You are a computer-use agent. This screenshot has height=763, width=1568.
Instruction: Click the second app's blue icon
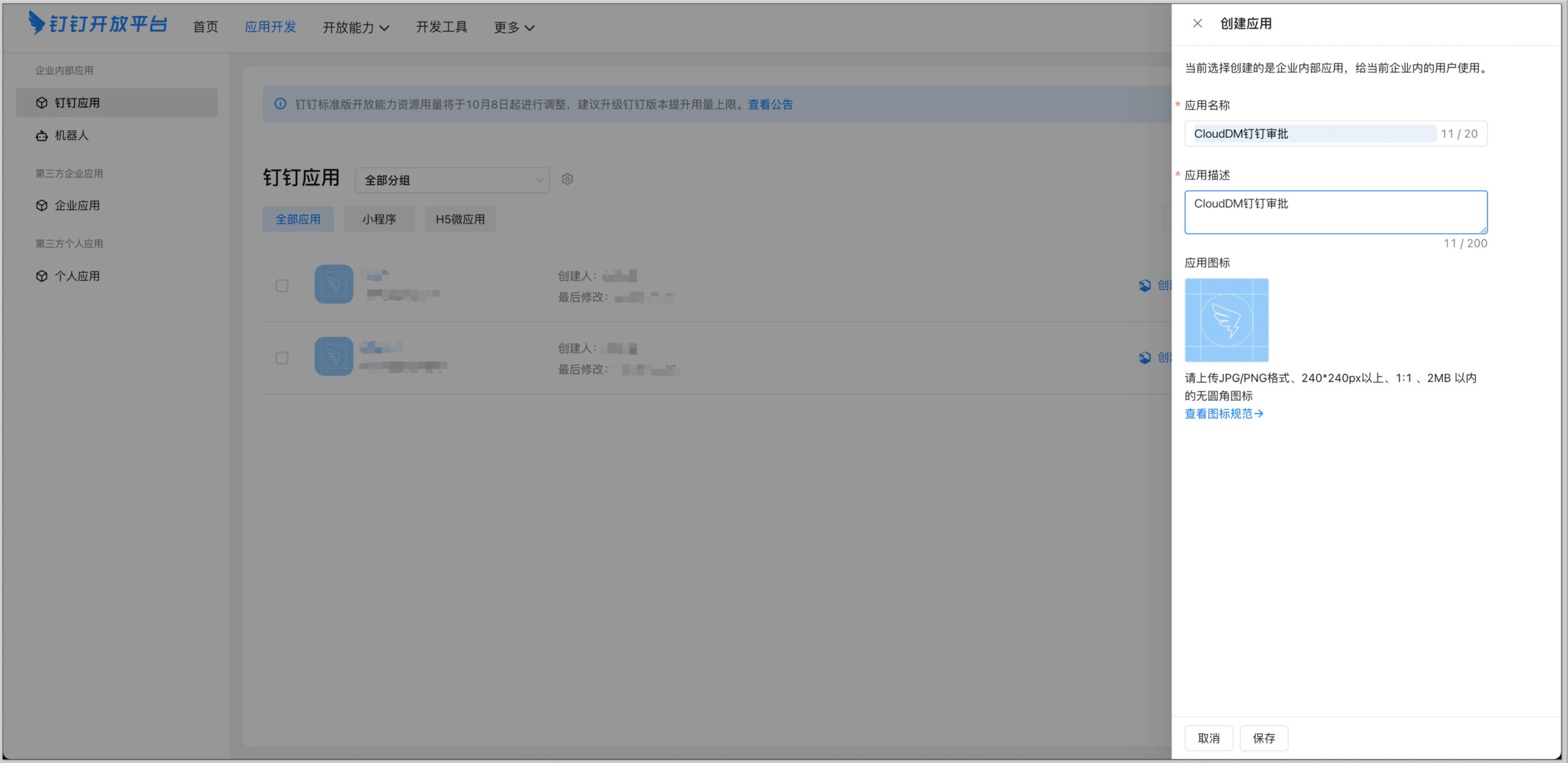pos(333,356)
